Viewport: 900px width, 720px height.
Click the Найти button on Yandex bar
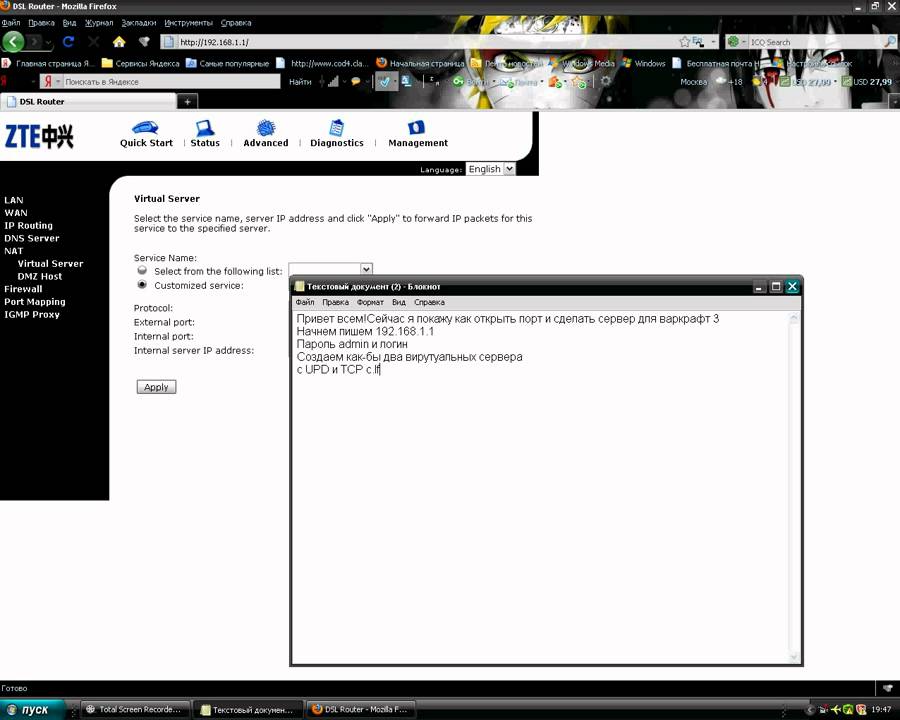click(300, 82)
